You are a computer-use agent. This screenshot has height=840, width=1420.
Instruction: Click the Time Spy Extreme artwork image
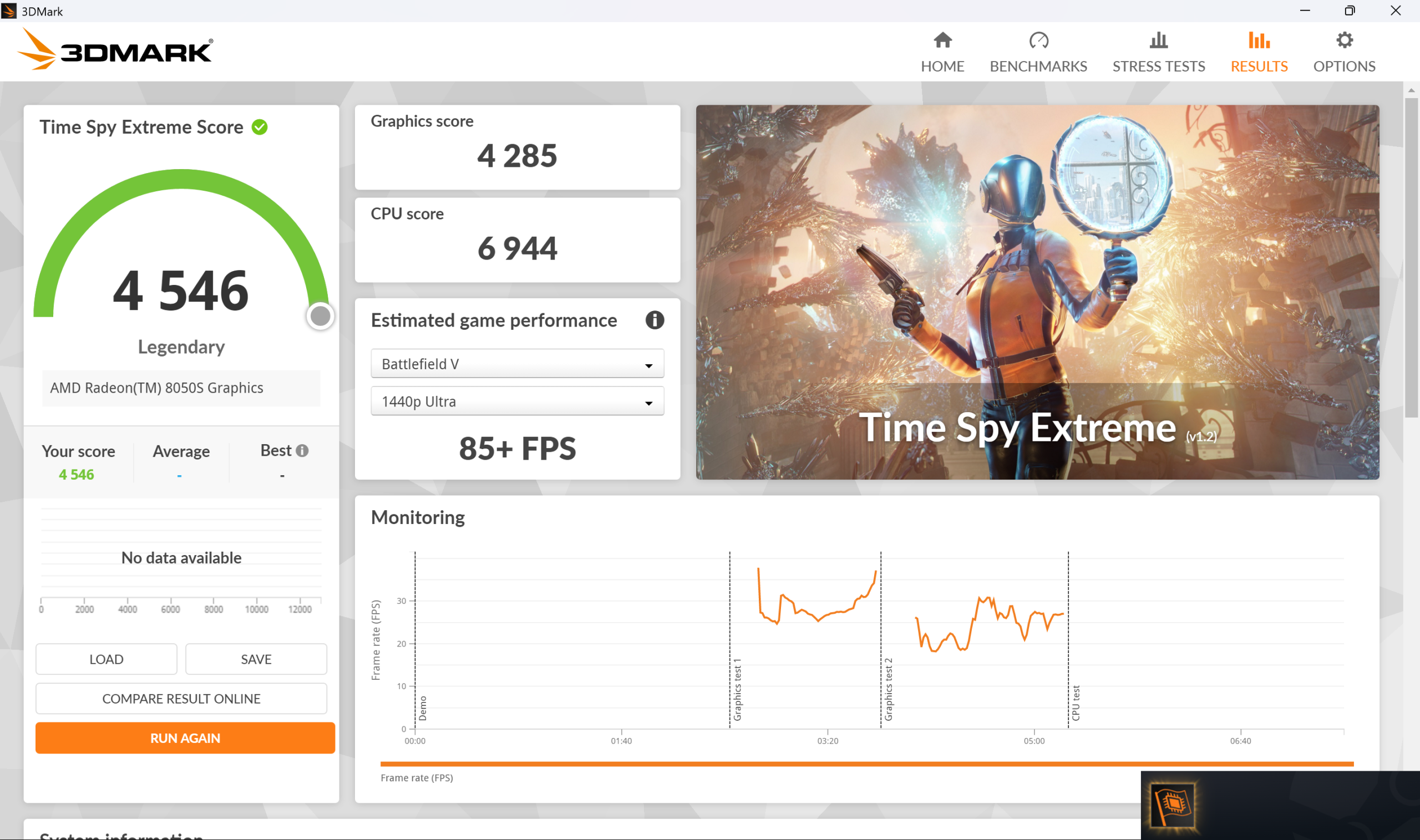[1037, 292]
